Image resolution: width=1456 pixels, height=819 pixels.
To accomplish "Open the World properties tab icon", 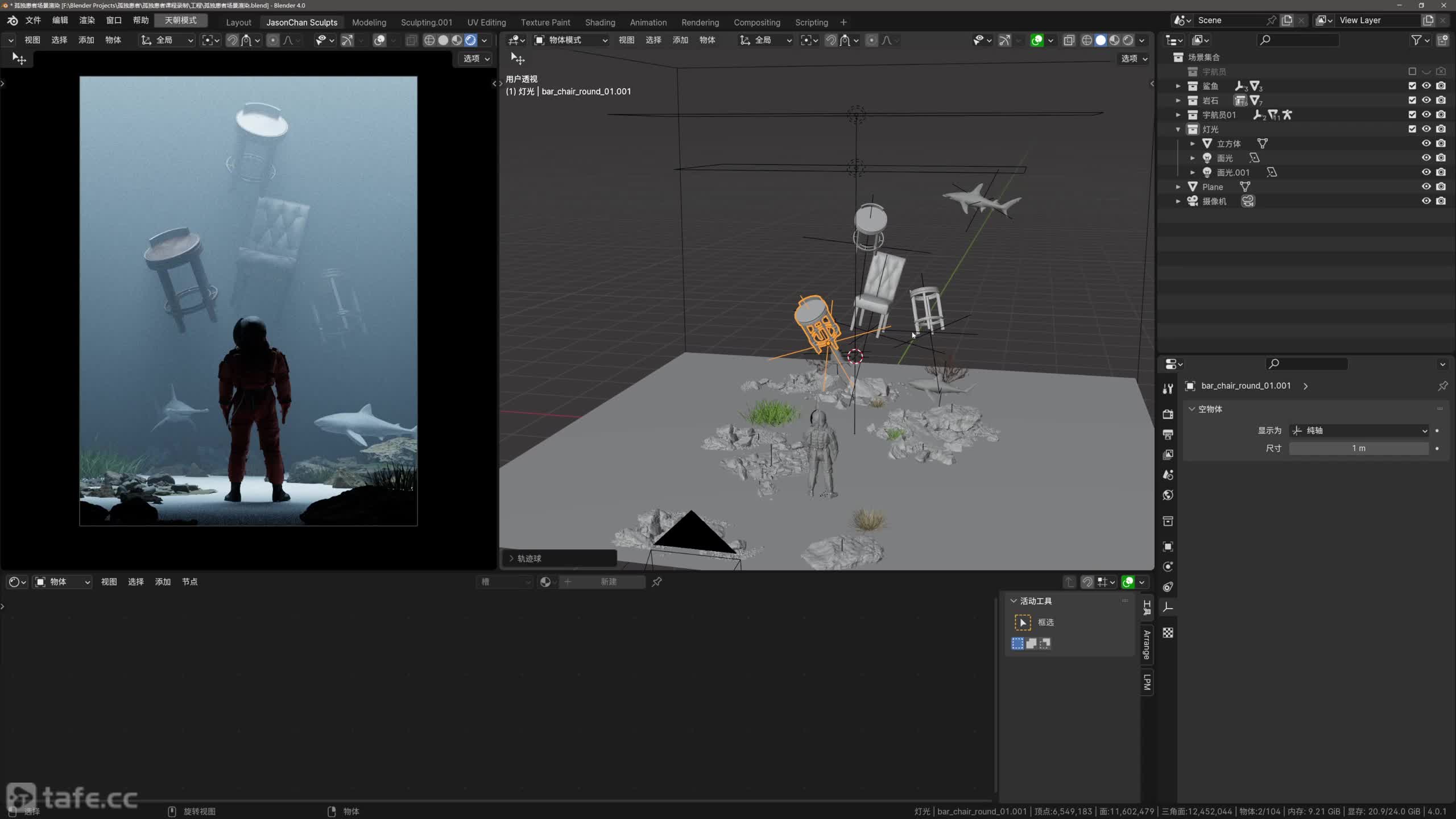I will point(1168,495).
